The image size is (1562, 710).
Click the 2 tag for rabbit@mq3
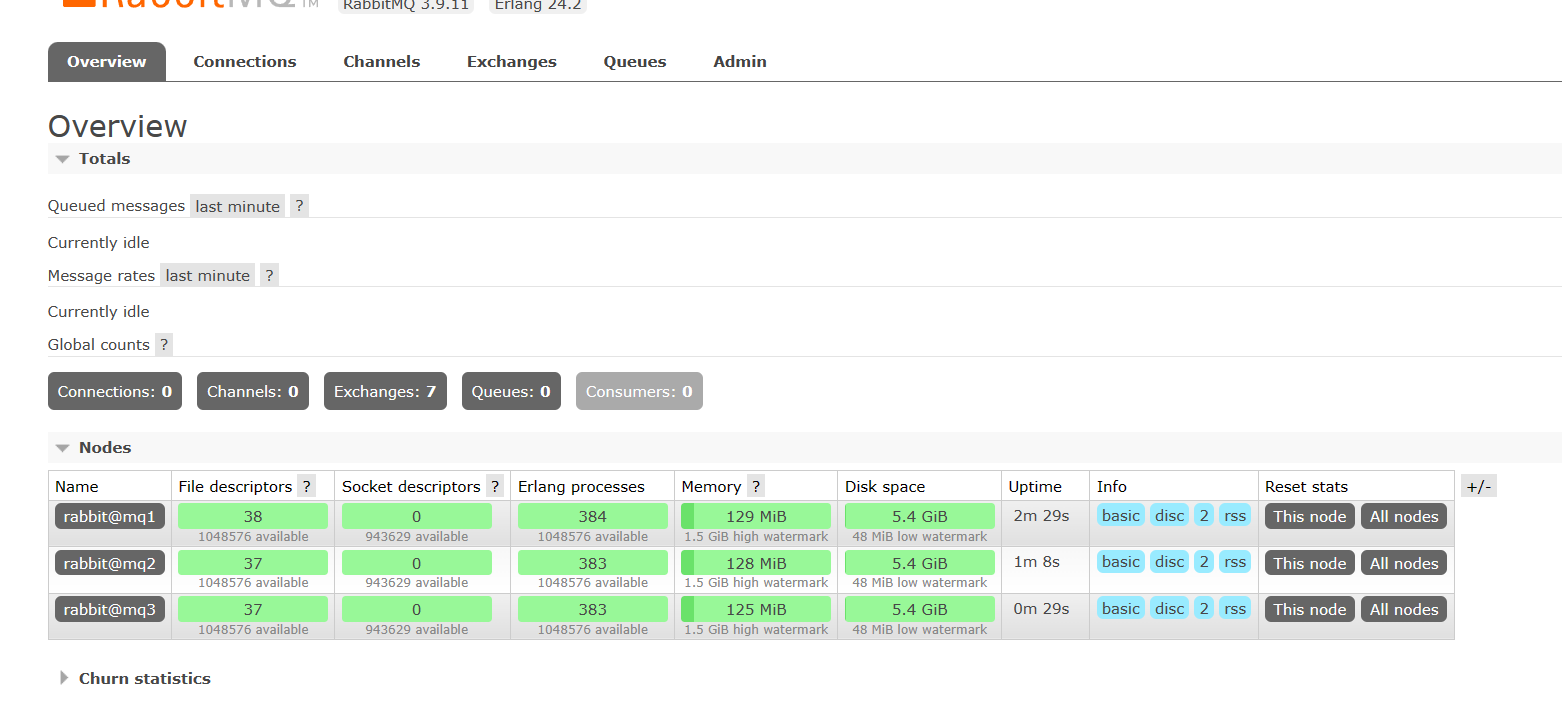(1204, 608)
